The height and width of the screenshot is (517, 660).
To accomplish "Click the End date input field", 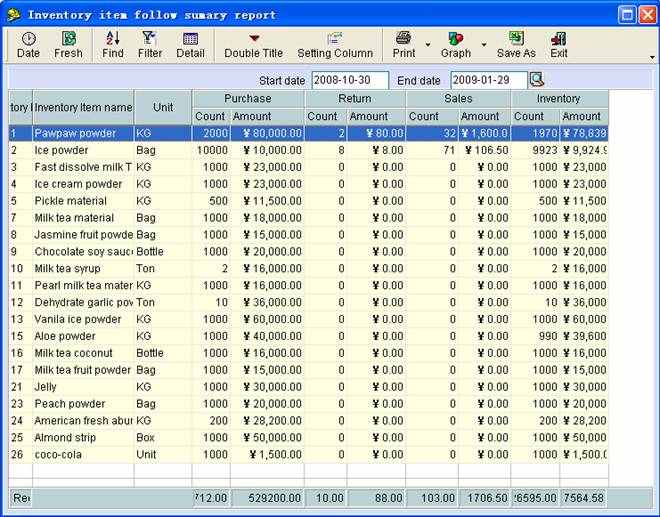I will click(489, 80).
